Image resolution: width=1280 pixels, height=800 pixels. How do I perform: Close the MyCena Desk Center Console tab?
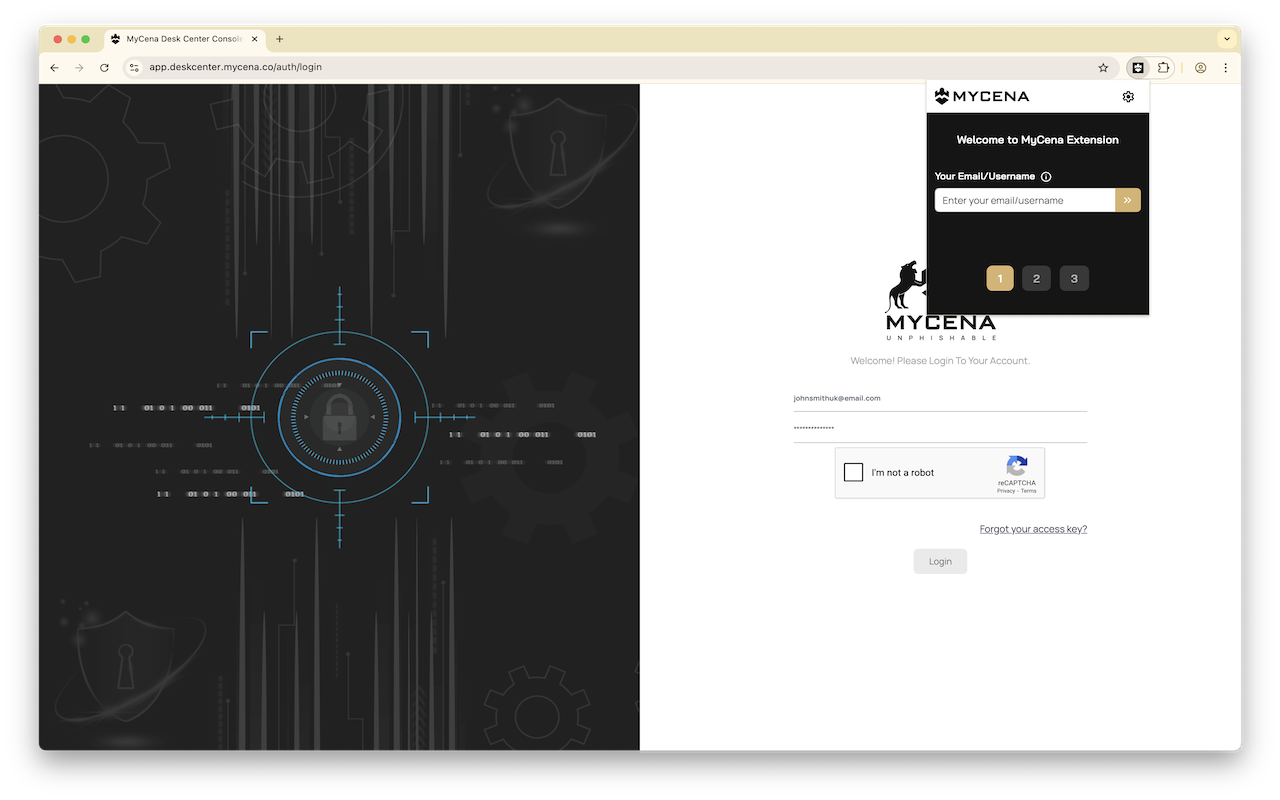[x=255, y=39]
